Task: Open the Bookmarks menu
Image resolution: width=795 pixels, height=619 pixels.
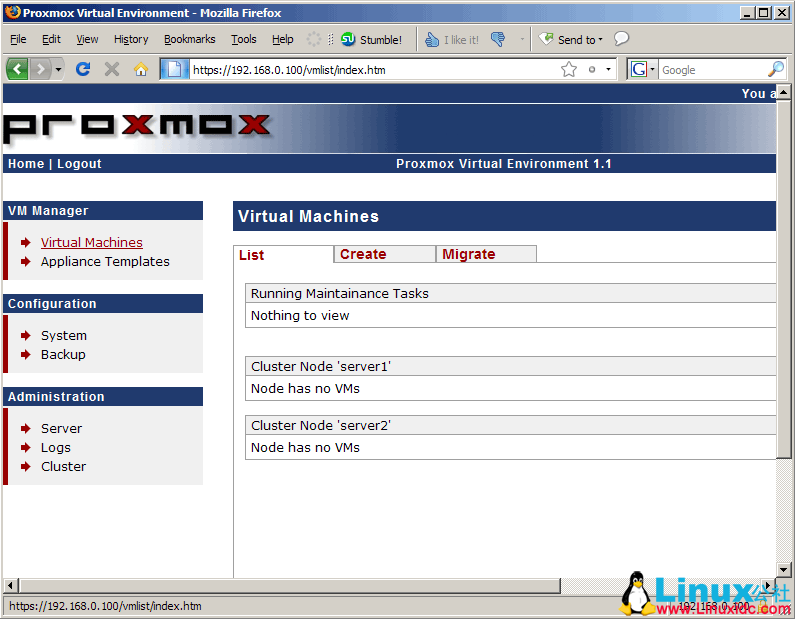Action: click(189, 40)
